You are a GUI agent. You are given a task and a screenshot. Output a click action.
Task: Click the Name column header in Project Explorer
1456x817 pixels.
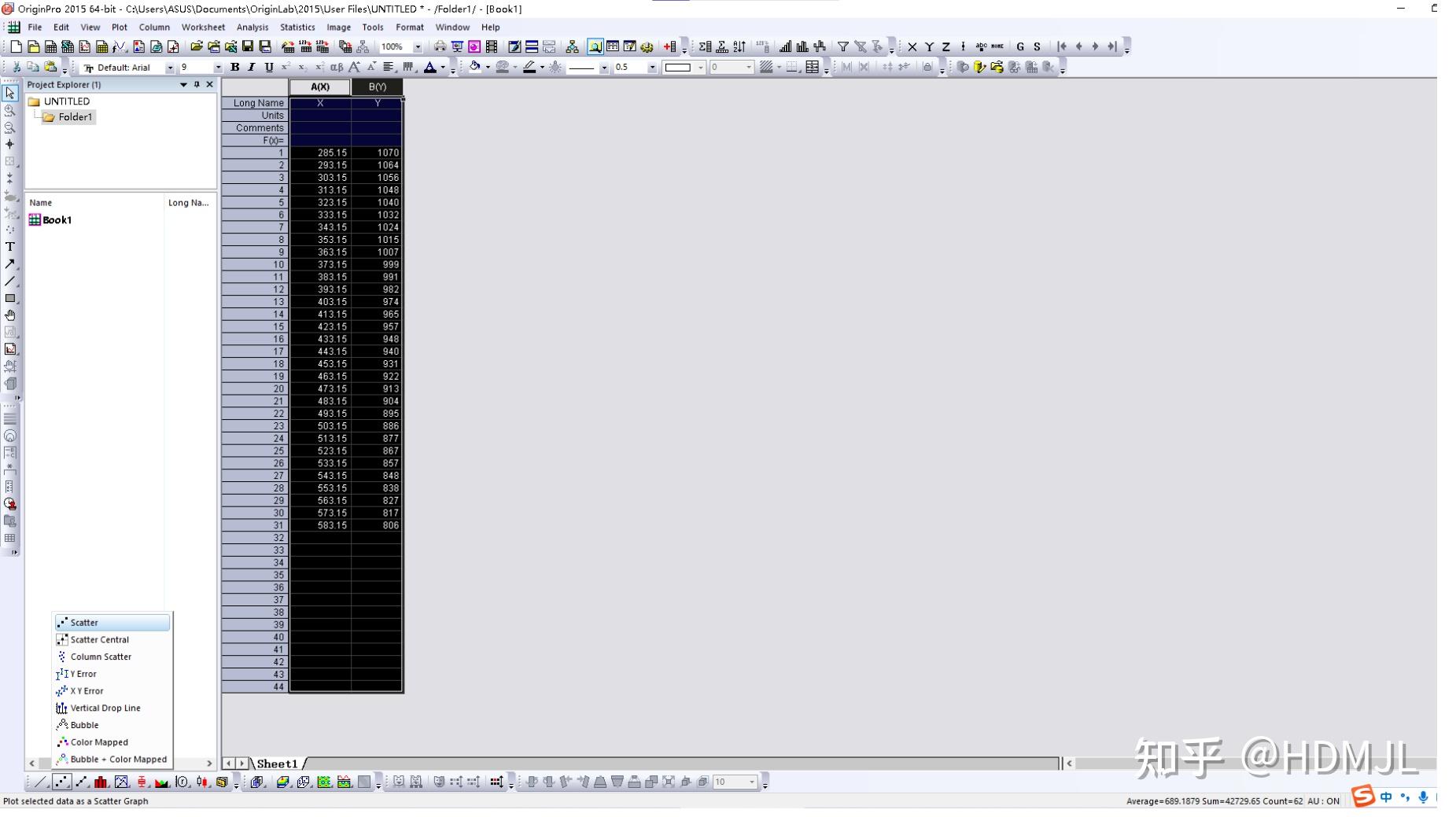(94, 203)
